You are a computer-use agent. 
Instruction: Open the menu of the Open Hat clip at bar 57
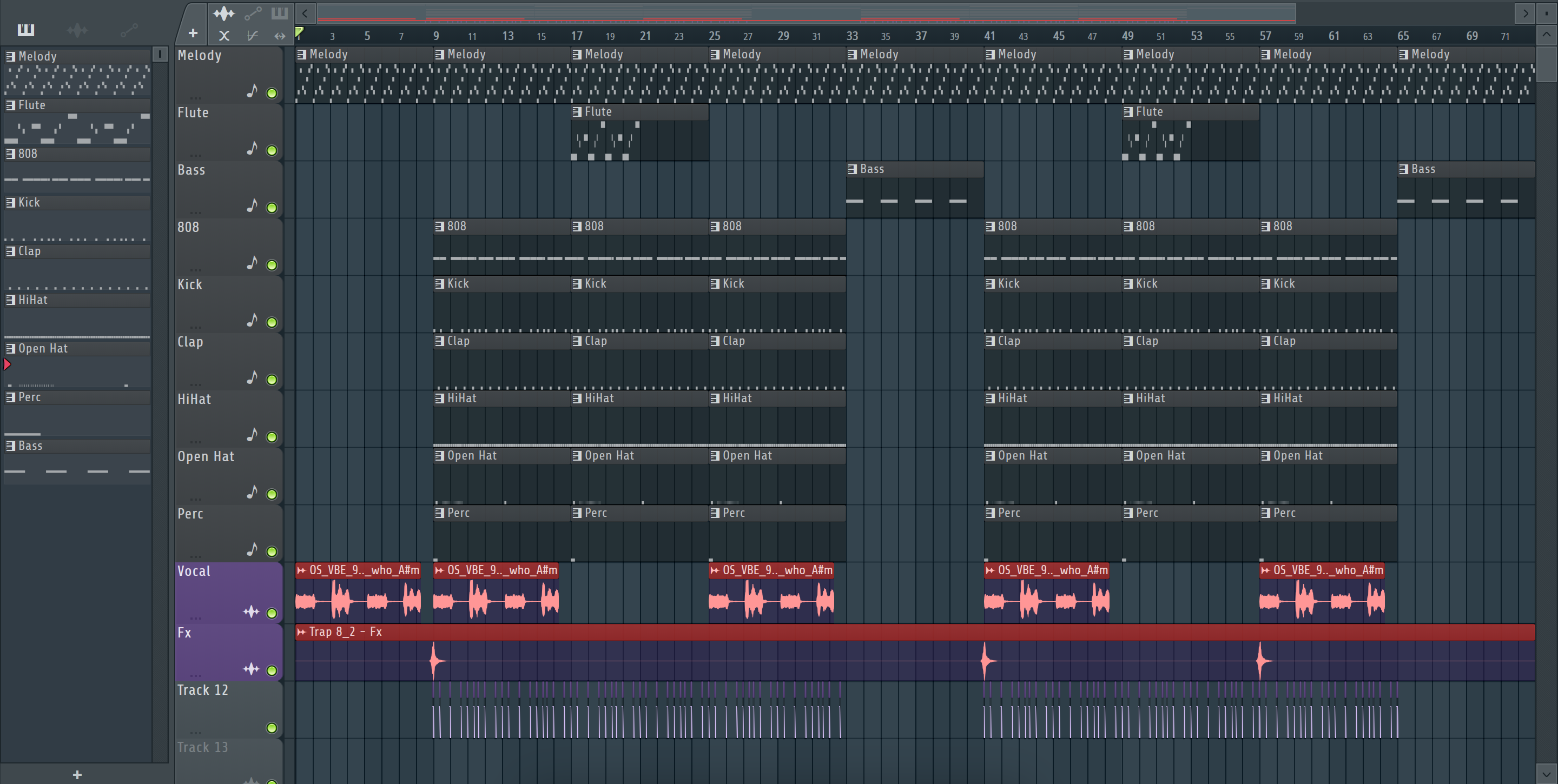point(1265,456)
